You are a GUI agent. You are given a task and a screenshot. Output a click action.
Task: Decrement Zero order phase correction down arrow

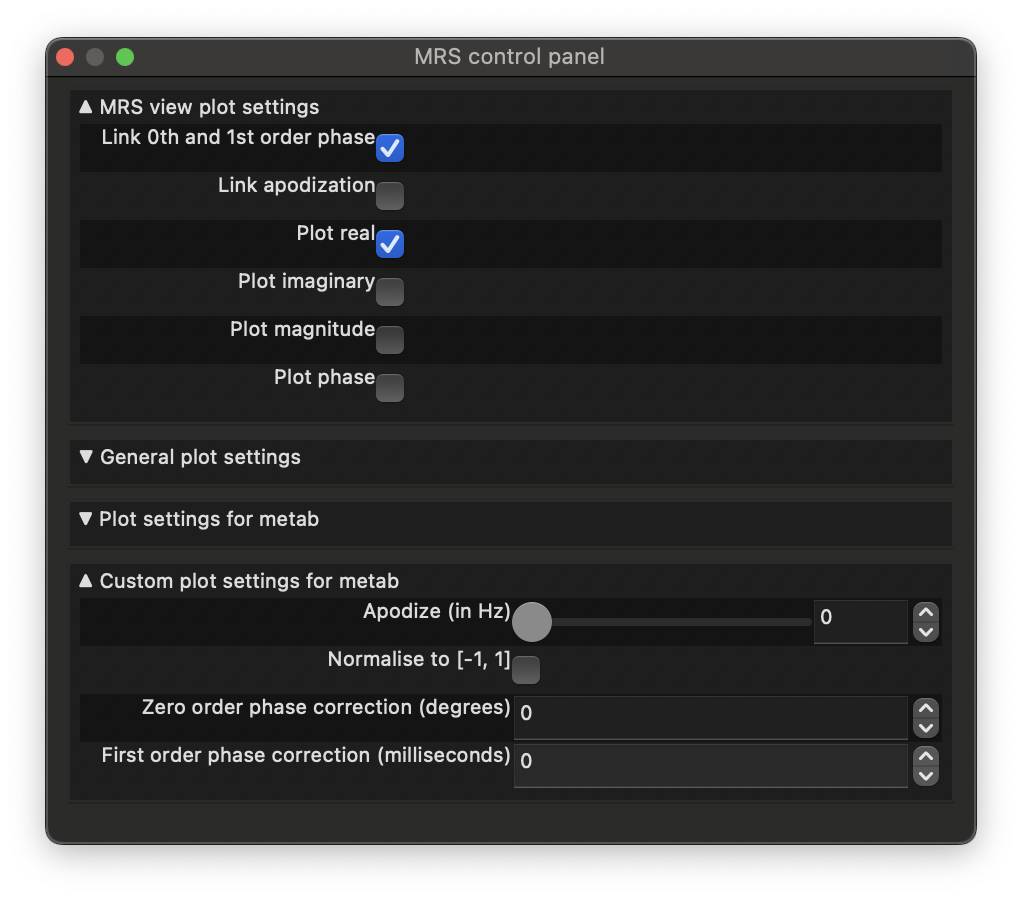926,727
